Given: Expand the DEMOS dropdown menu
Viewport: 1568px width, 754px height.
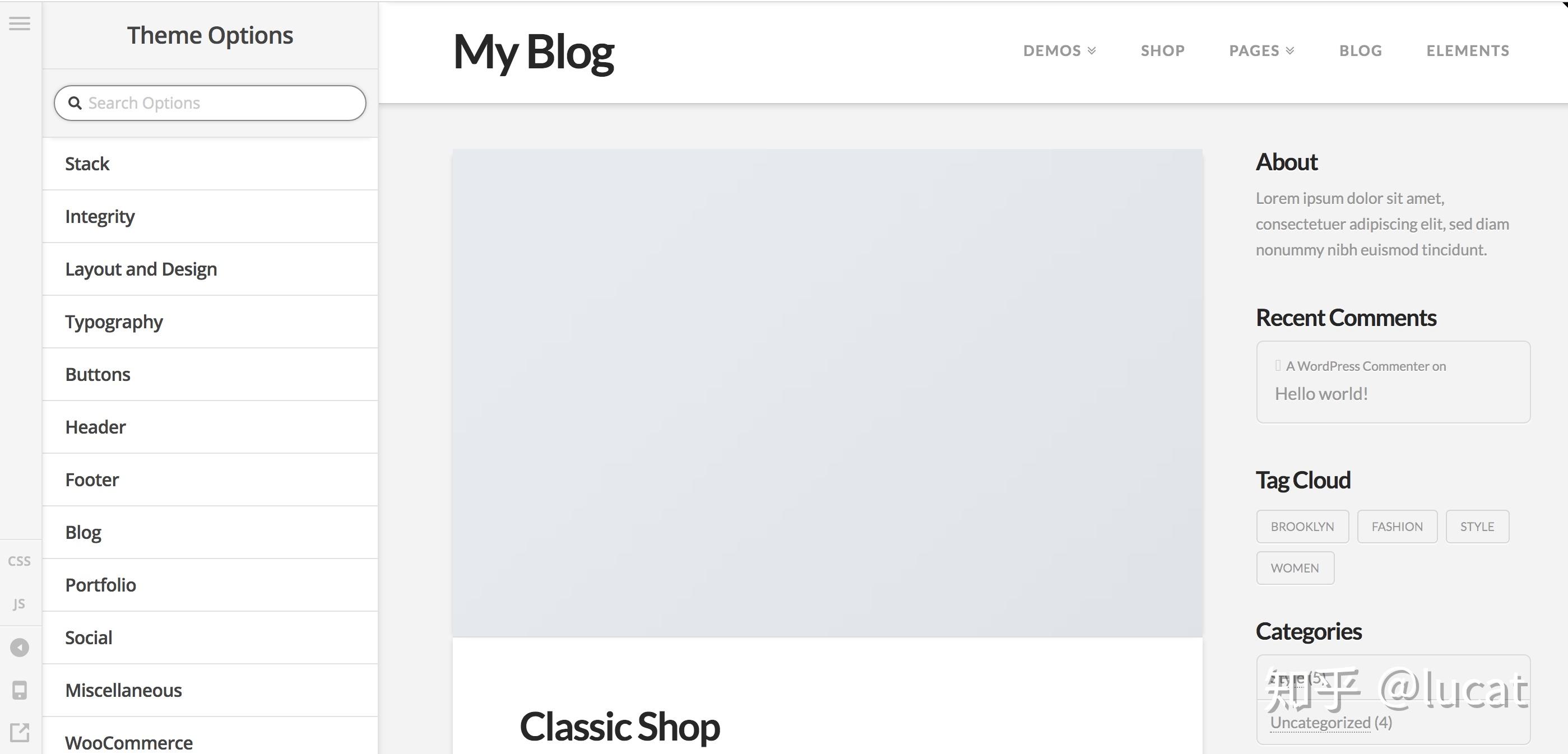Looking at the screenshot, I should pyautogui.click(x=1059, y=50).
